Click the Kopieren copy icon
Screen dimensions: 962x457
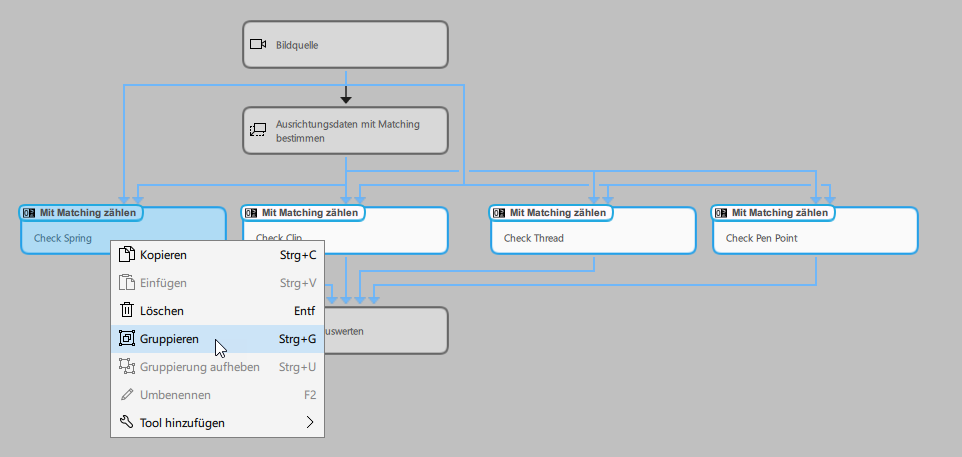pyautogui.click(x=126, y=255)
